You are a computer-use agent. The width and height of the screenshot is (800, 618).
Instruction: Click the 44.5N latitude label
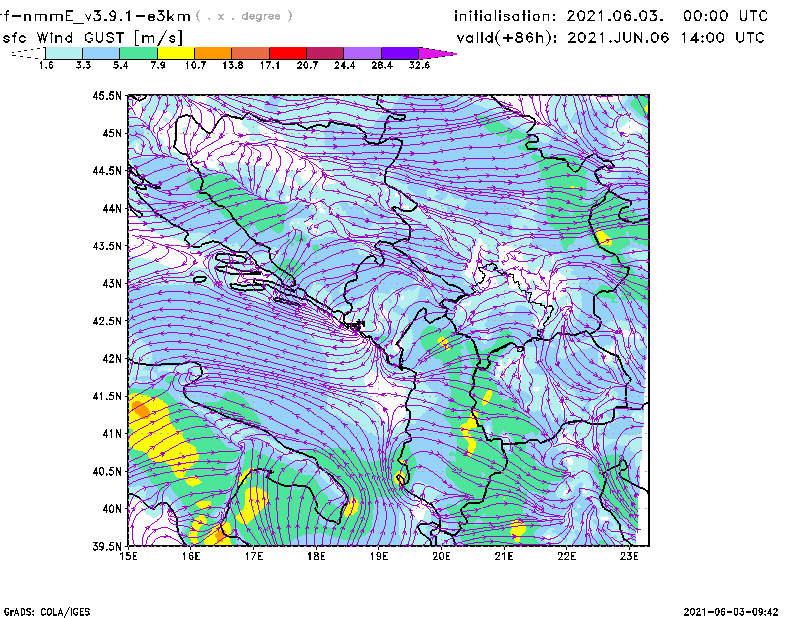(107, 171)
